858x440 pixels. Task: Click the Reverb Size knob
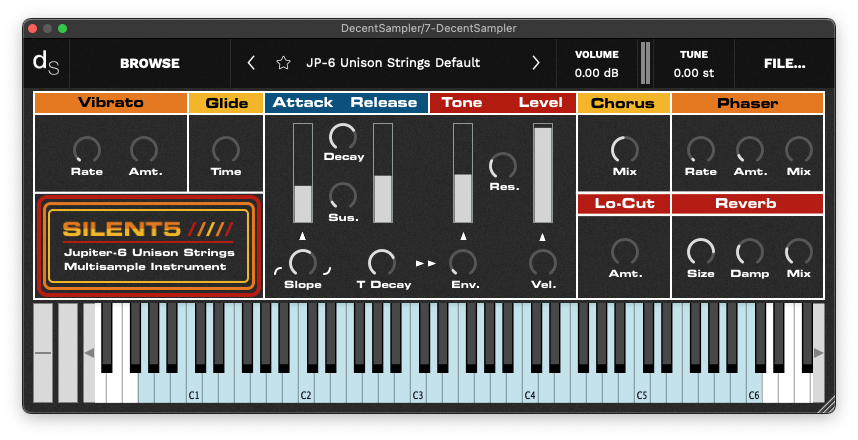[x=701, y=252]
